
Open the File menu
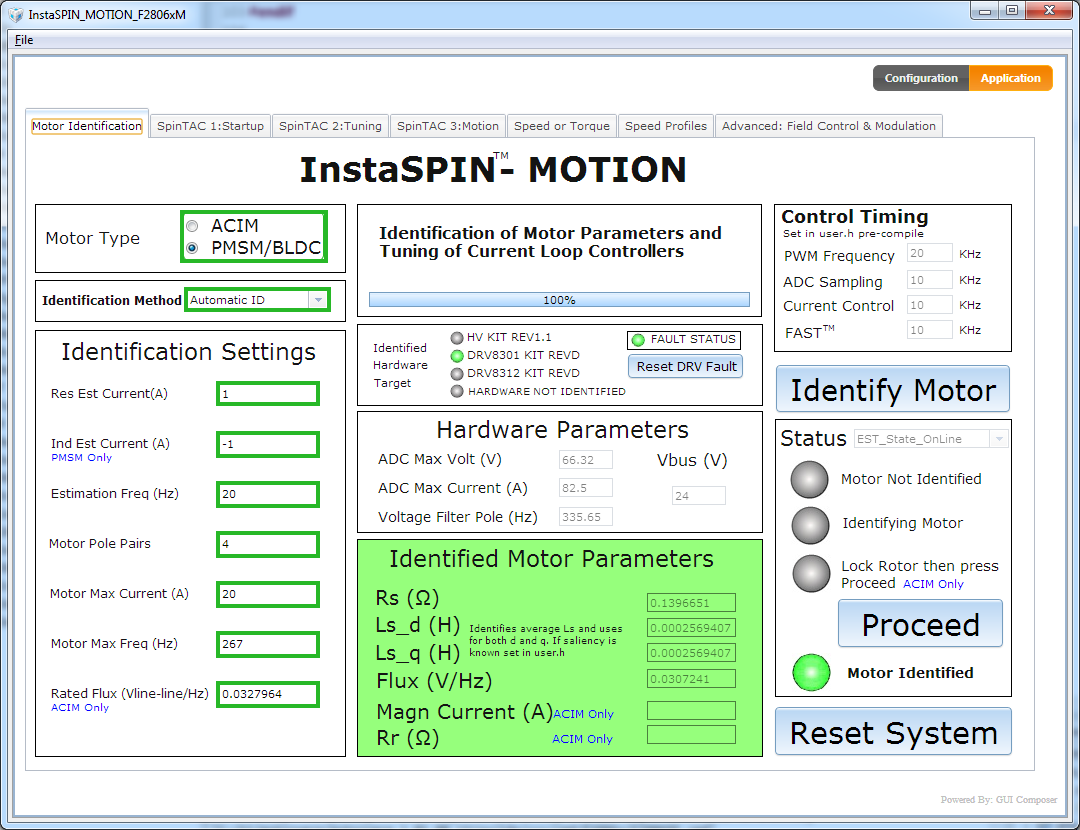pos(24,40)
